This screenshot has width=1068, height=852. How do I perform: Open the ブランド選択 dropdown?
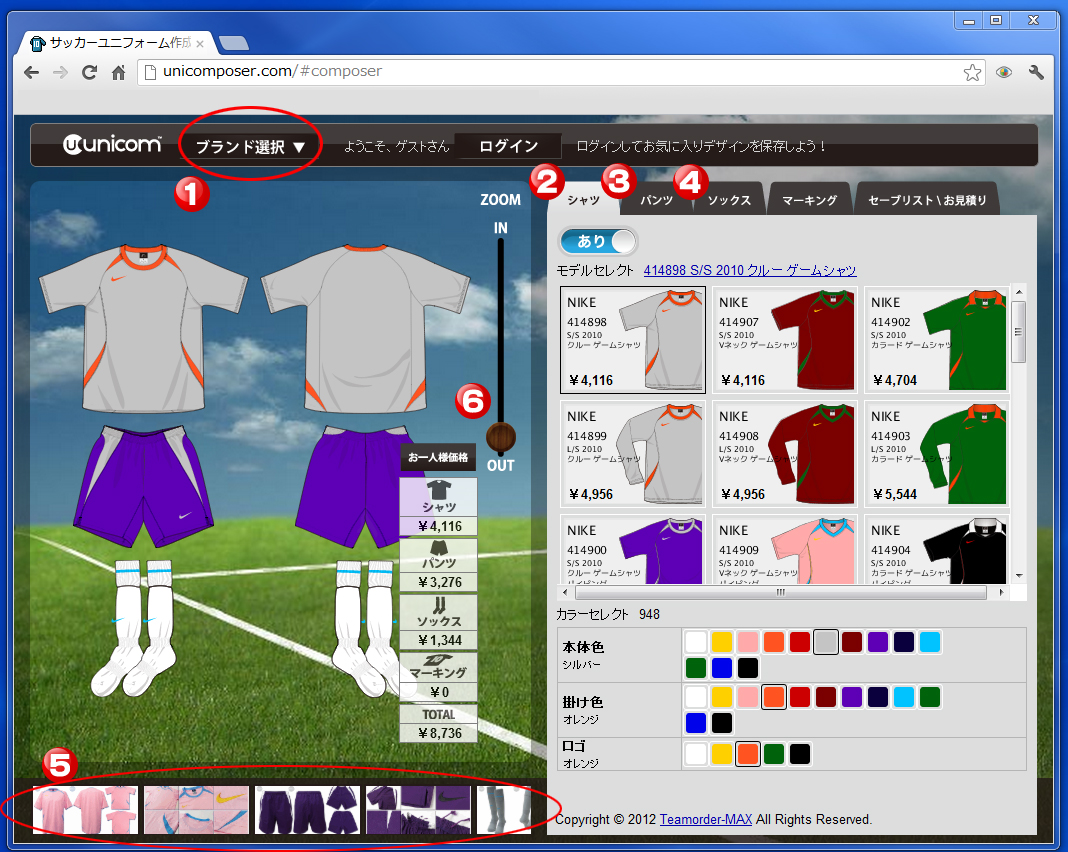pos(250,146)
